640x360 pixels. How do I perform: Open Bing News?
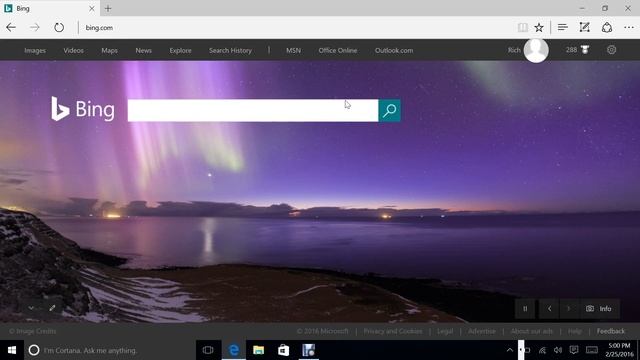pyautogui.click(x=144, y=51)
